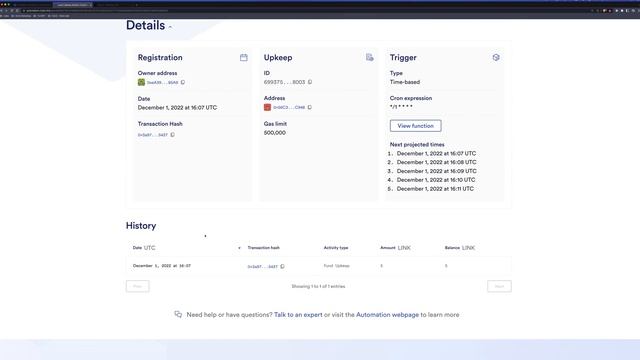640x360 pixels.
Task: Copy the History row transaction hash
Action: coord(282,267)
